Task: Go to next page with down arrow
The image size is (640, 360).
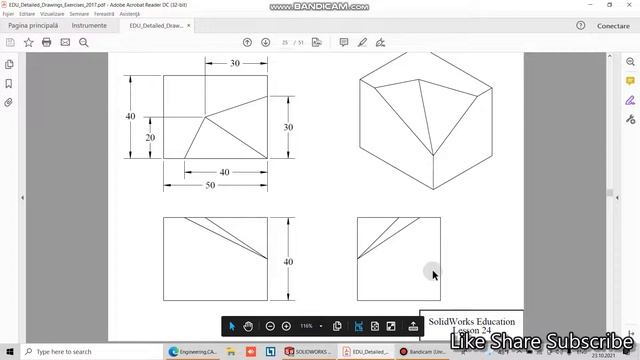Action: (x=266, y=42)
